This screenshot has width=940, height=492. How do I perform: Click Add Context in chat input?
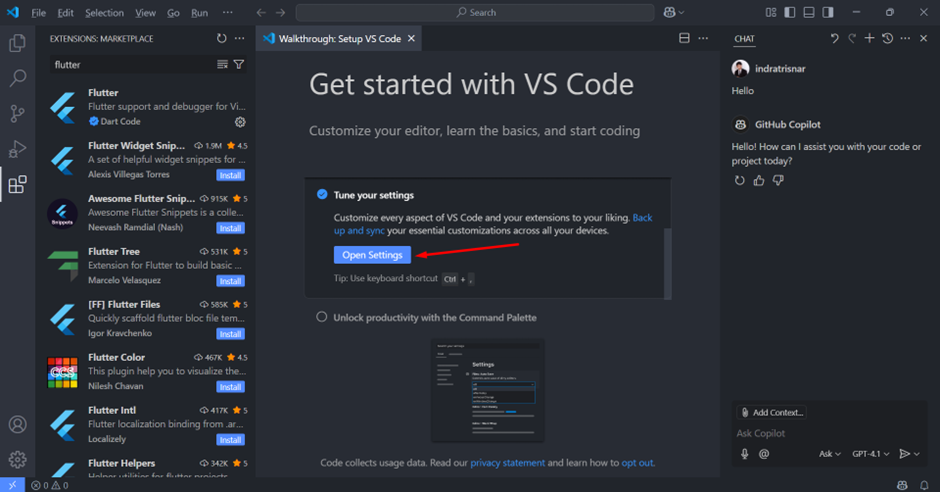(772, 412)
